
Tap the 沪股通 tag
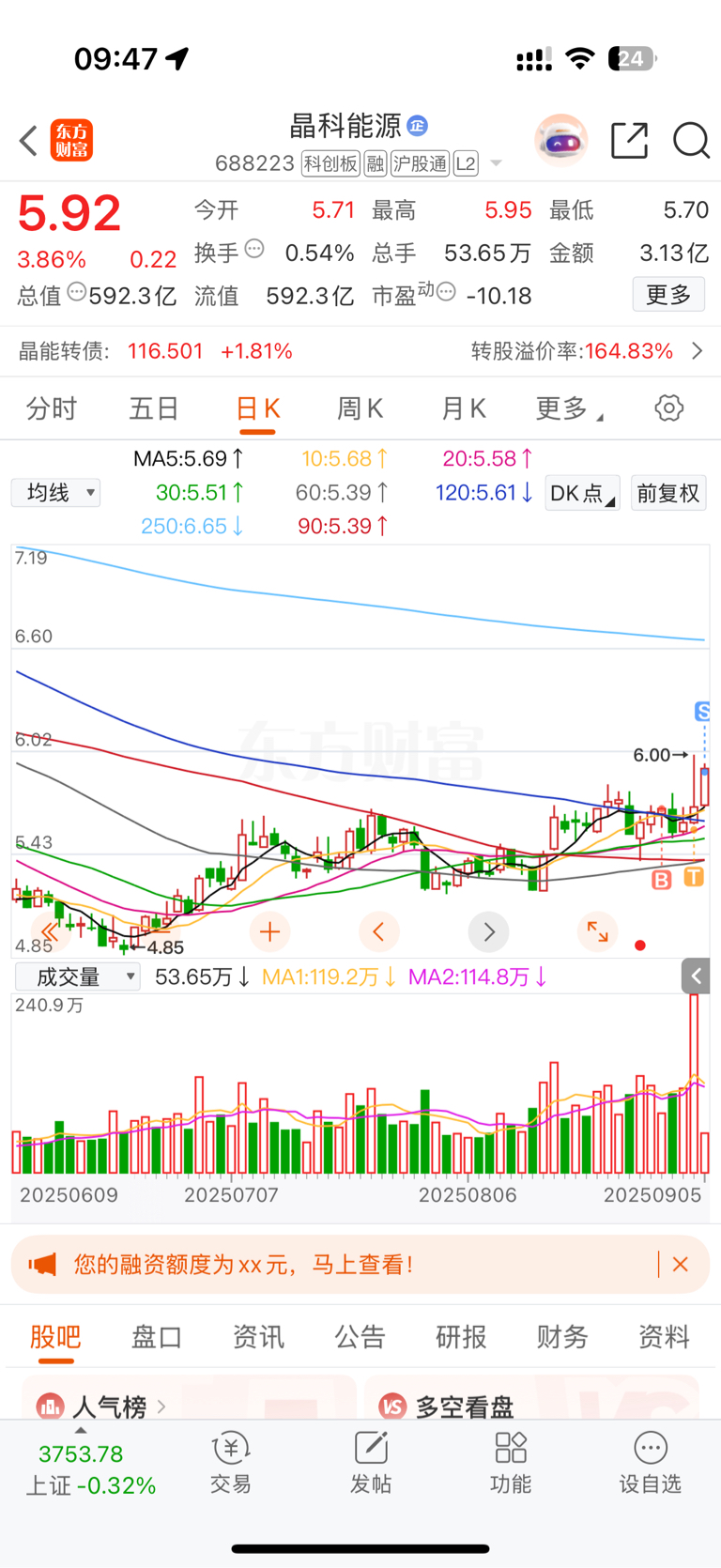421,164
